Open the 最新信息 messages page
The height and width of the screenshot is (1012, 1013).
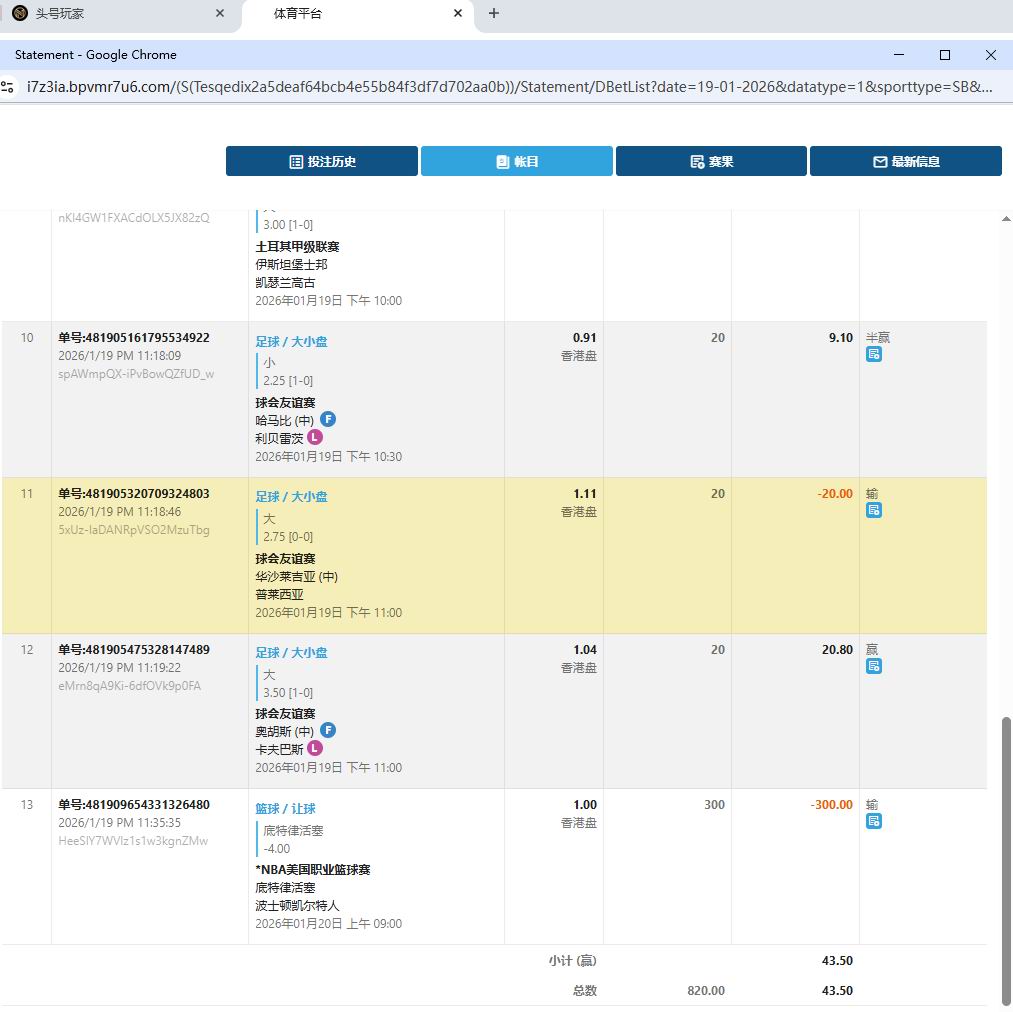click(x=905, y=161)
